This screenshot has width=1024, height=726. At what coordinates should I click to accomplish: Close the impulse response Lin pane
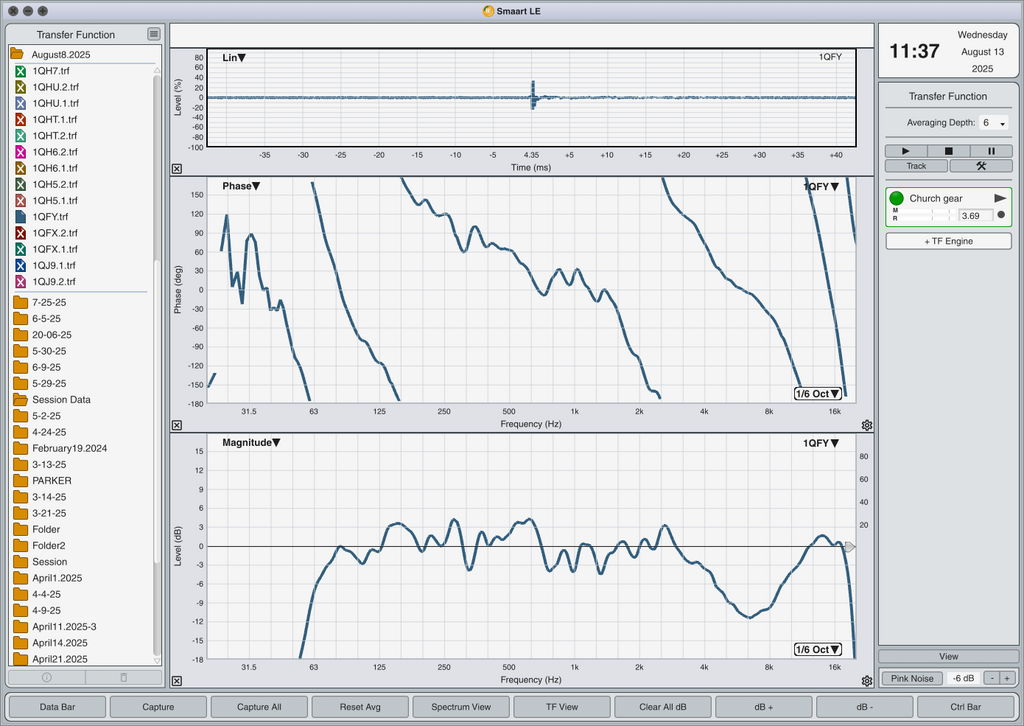coord(177,169)
